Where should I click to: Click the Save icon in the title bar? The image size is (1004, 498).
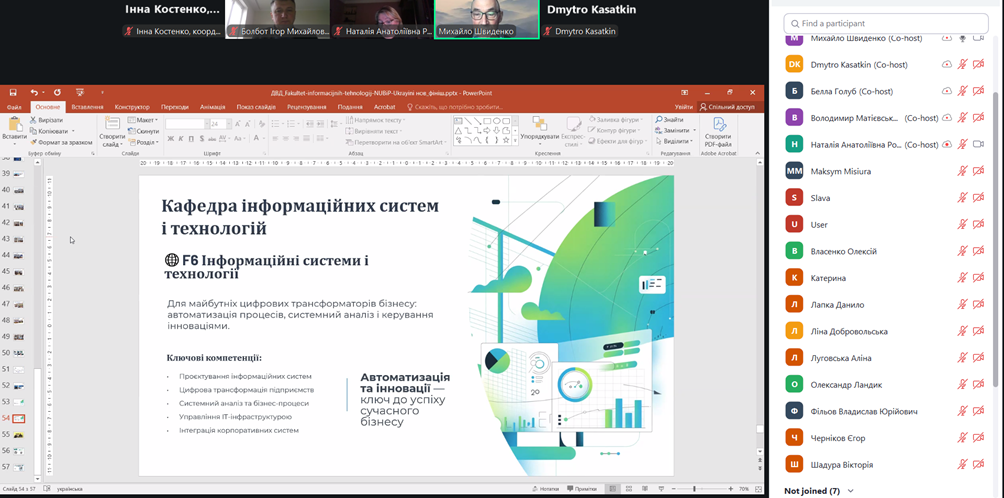click(x=12, y=93)
